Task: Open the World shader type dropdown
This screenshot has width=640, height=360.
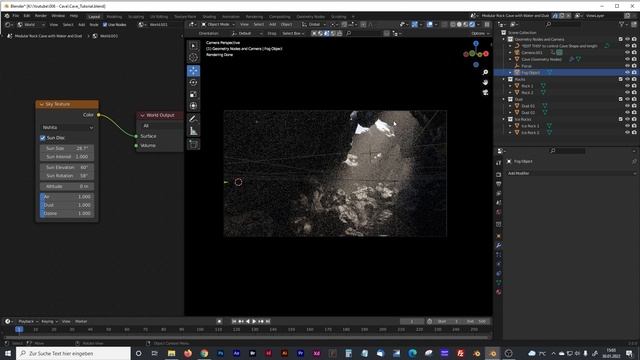Action: 31,25
